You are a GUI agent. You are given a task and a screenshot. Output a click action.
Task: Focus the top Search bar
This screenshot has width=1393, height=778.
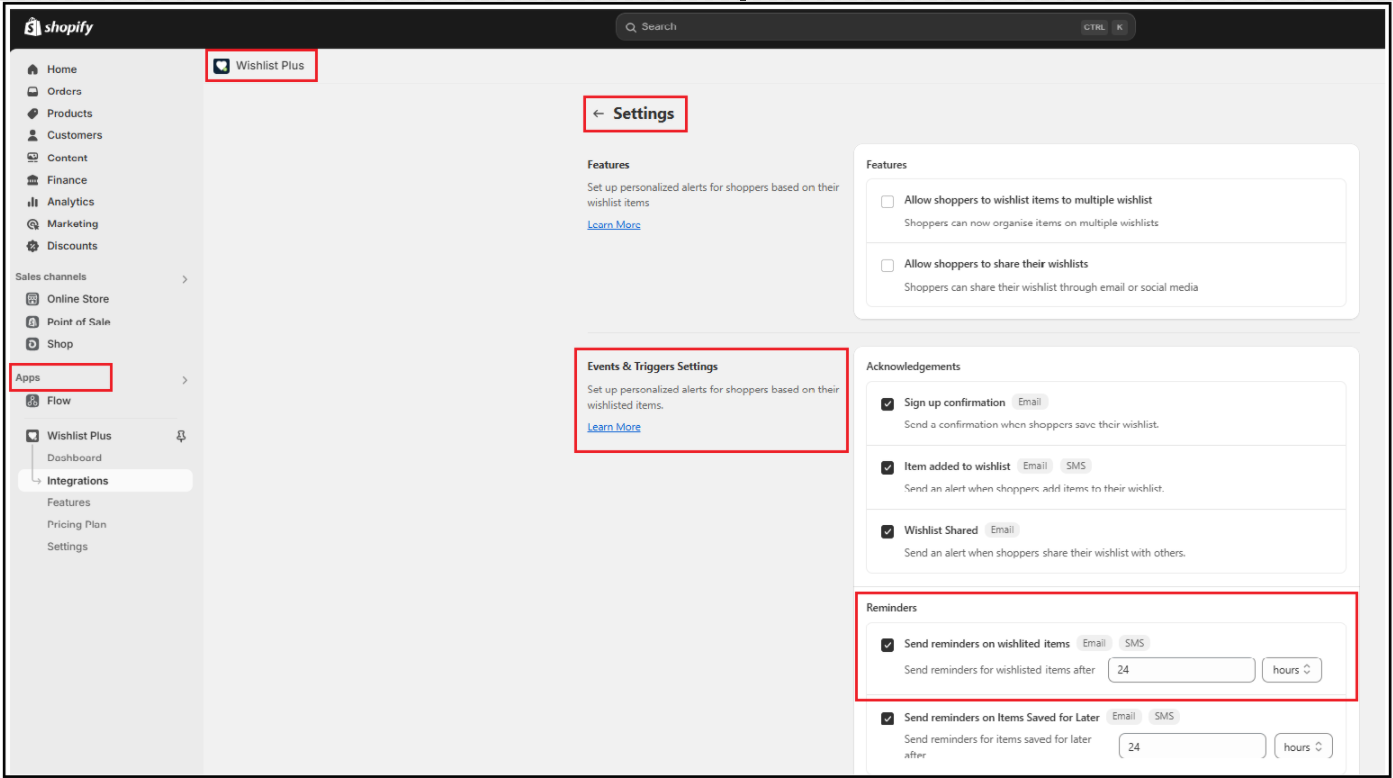click(875, 27)
